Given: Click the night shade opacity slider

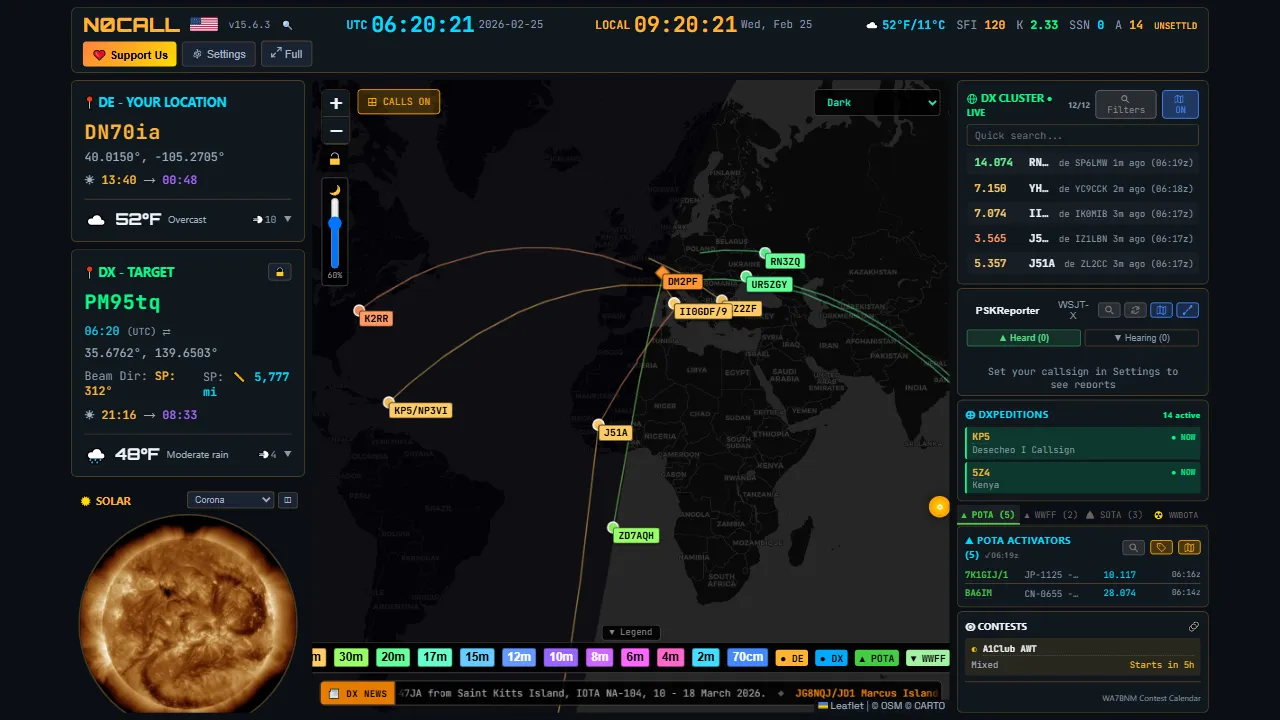Looking at the screenshot, I should [x=335, y=230].
